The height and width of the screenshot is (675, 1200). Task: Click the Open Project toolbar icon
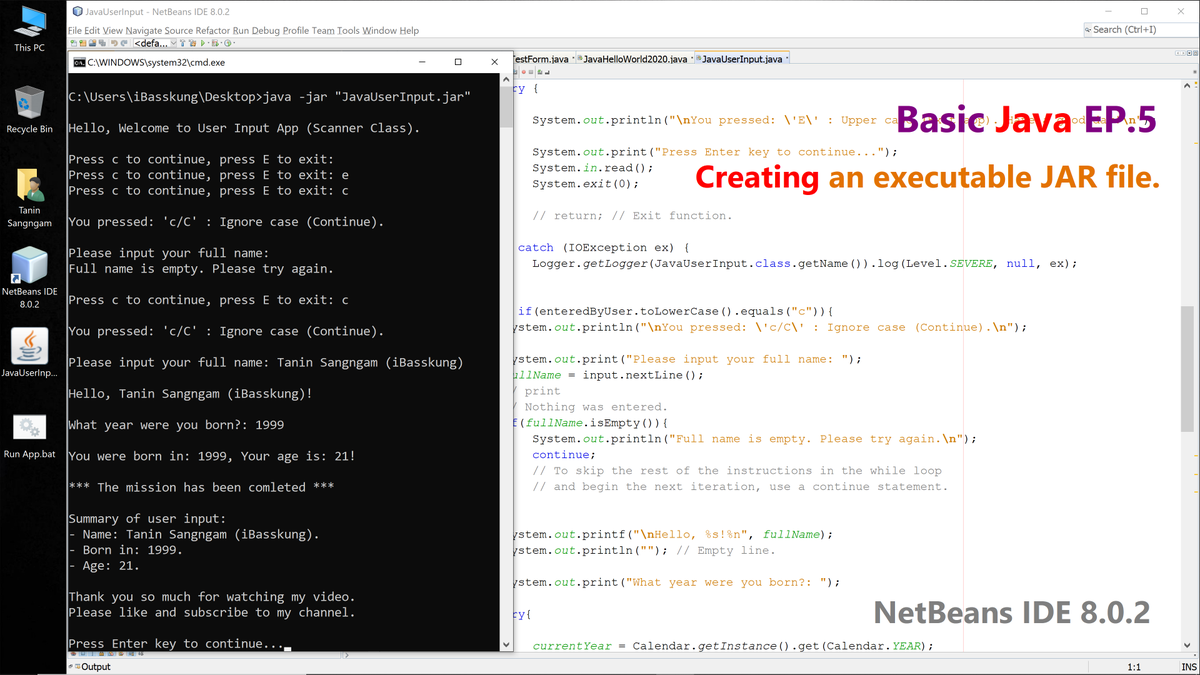coord(92,43)
